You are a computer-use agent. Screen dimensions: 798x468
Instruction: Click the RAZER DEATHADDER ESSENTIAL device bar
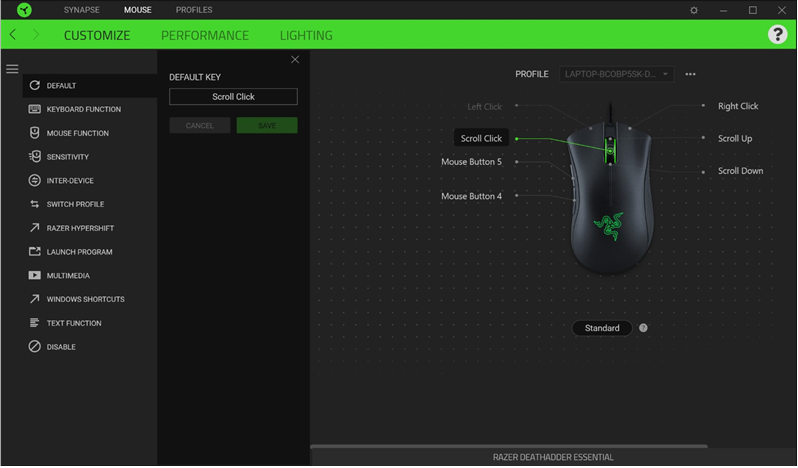553,457
